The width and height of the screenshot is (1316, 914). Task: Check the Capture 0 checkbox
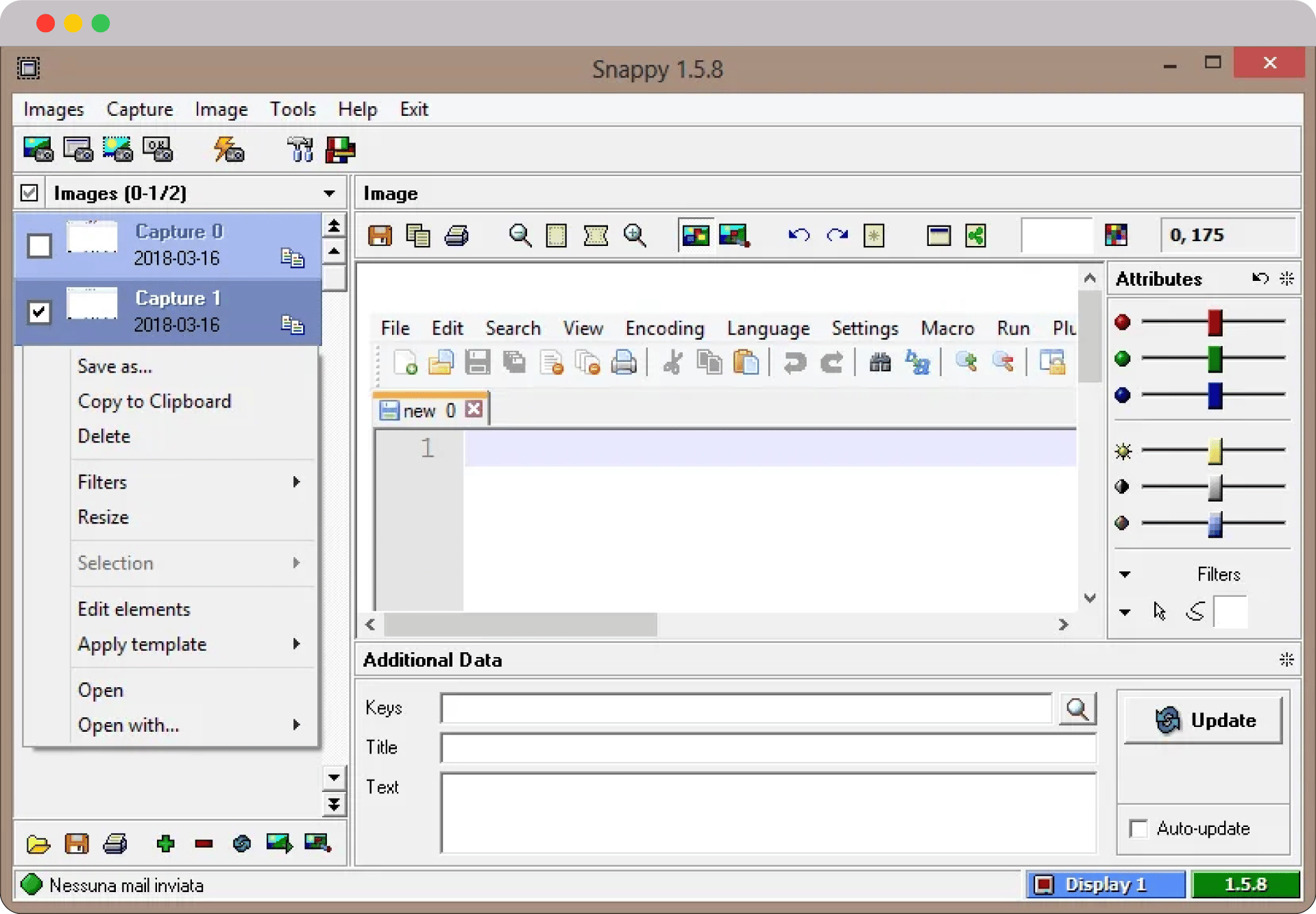tap(40, 245)
